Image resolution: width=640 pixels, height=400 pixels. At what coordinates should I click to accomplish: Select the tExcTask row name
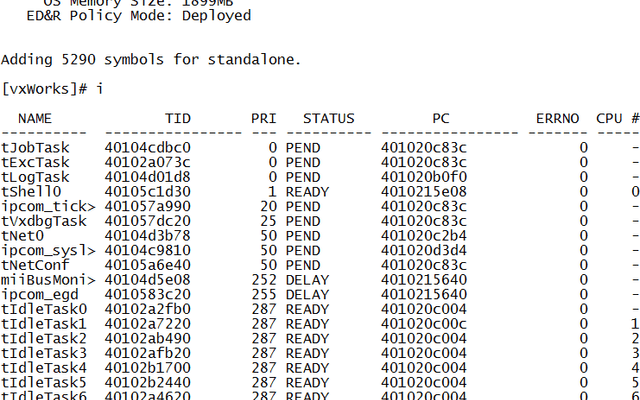click(35, 162)
